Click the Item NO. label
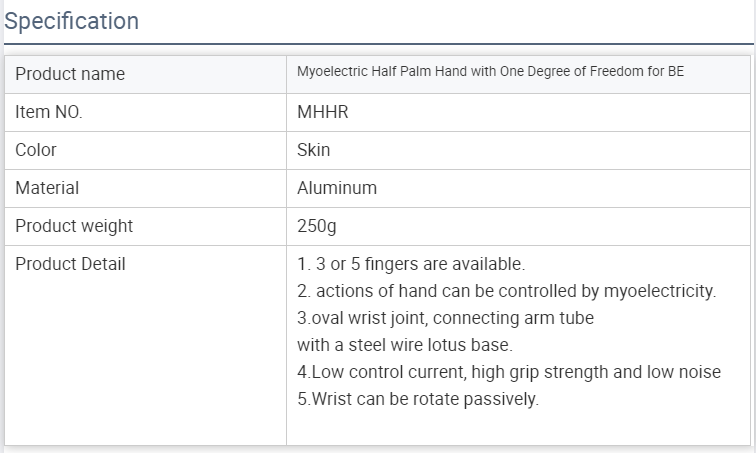This screenshot has height=453, width=756. pos(49,112)
